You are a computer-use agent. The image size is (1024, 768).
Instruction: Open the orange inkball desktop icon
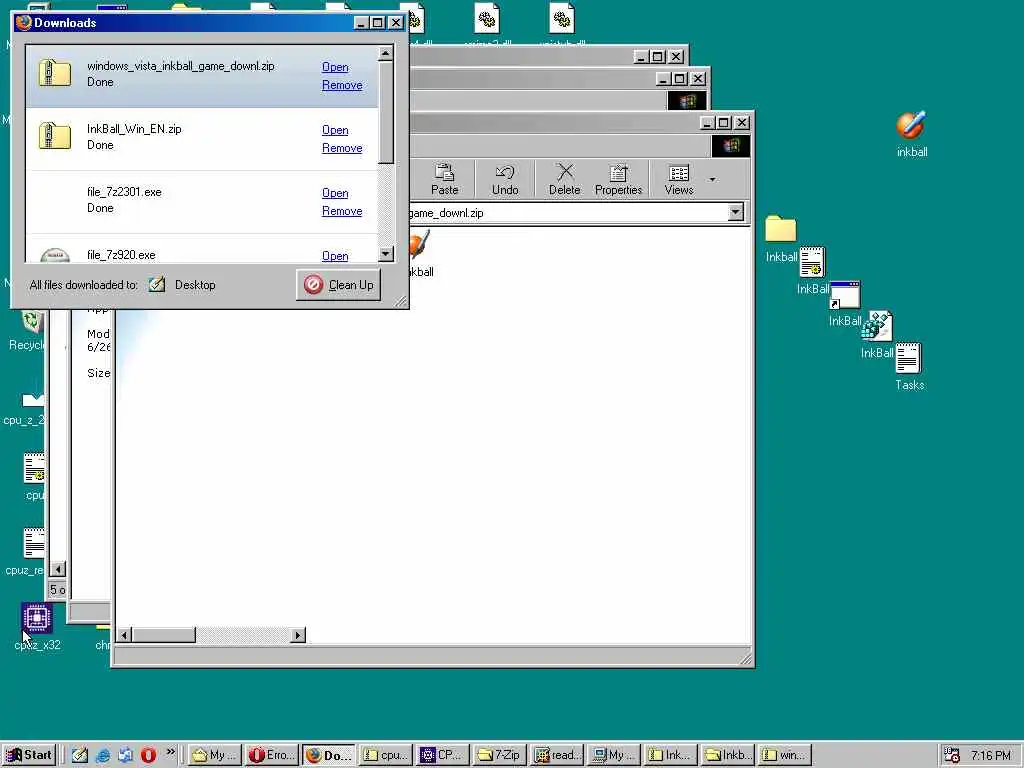pyautogui.click(x=911, y=126)
